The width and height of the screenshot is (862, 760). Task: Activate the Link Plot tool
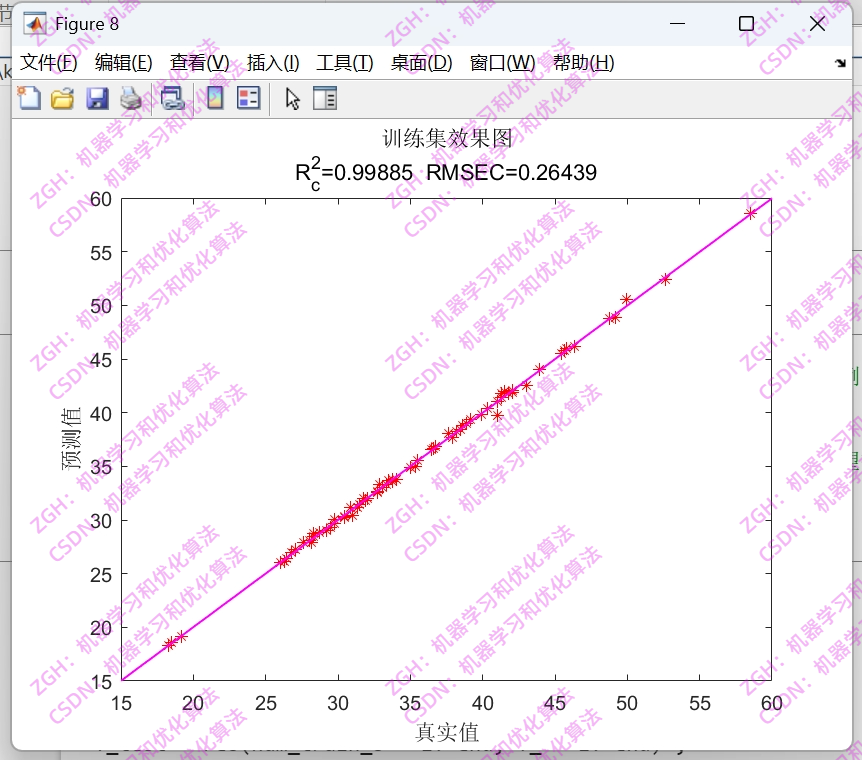170,97
